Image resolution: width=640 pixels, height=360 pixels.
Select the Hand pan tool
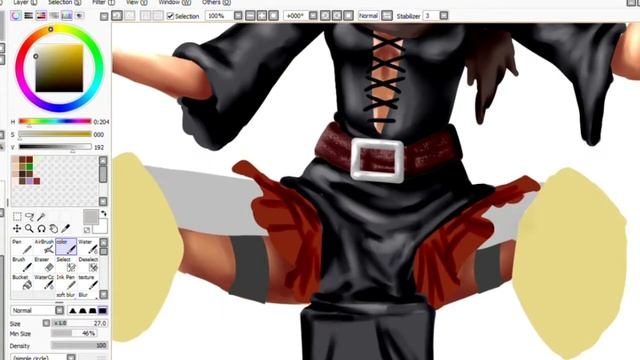click(x=53, y=228)
